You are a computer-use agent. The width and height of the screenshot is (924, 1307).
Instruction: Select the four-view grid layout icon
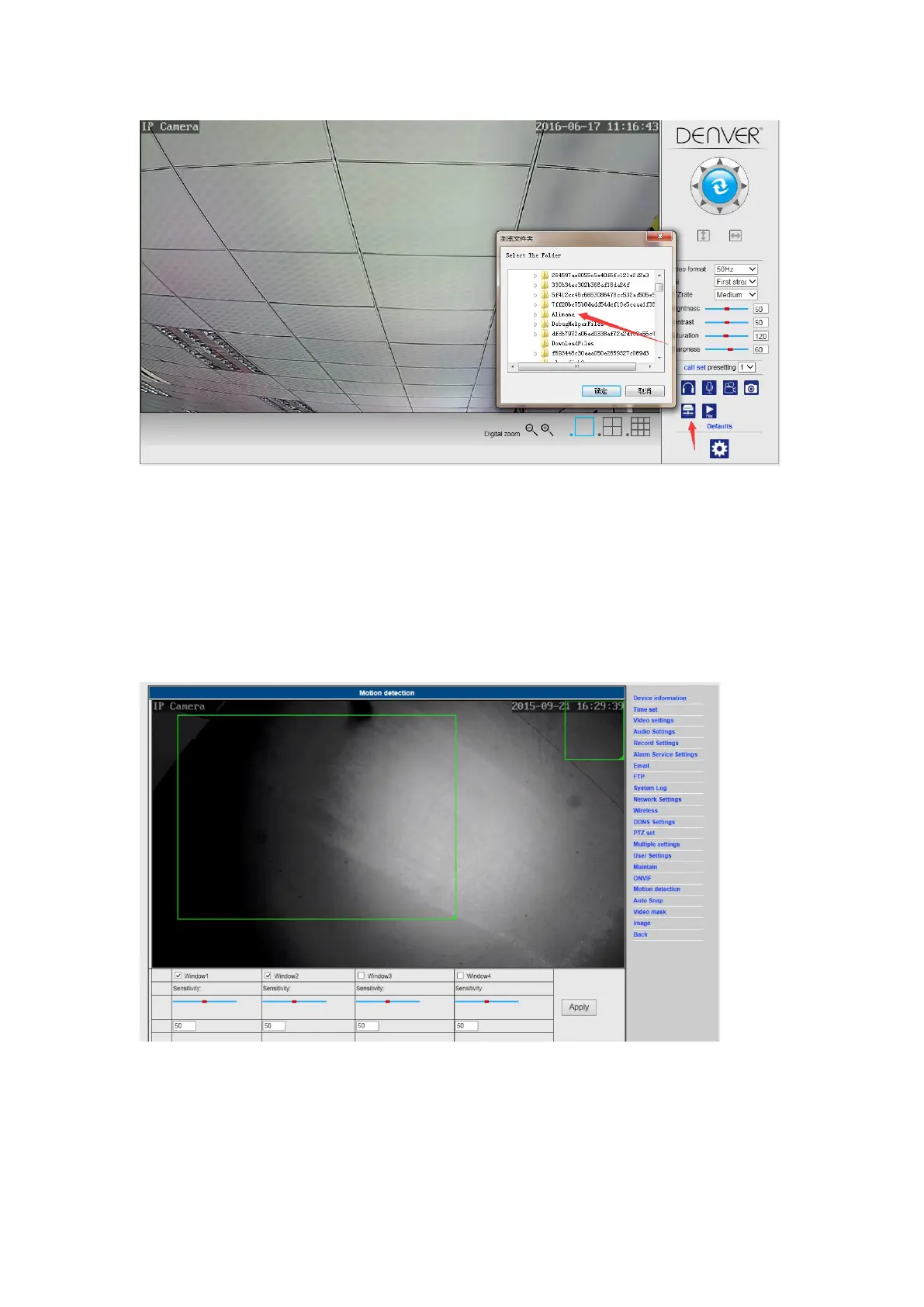[613, 427]
